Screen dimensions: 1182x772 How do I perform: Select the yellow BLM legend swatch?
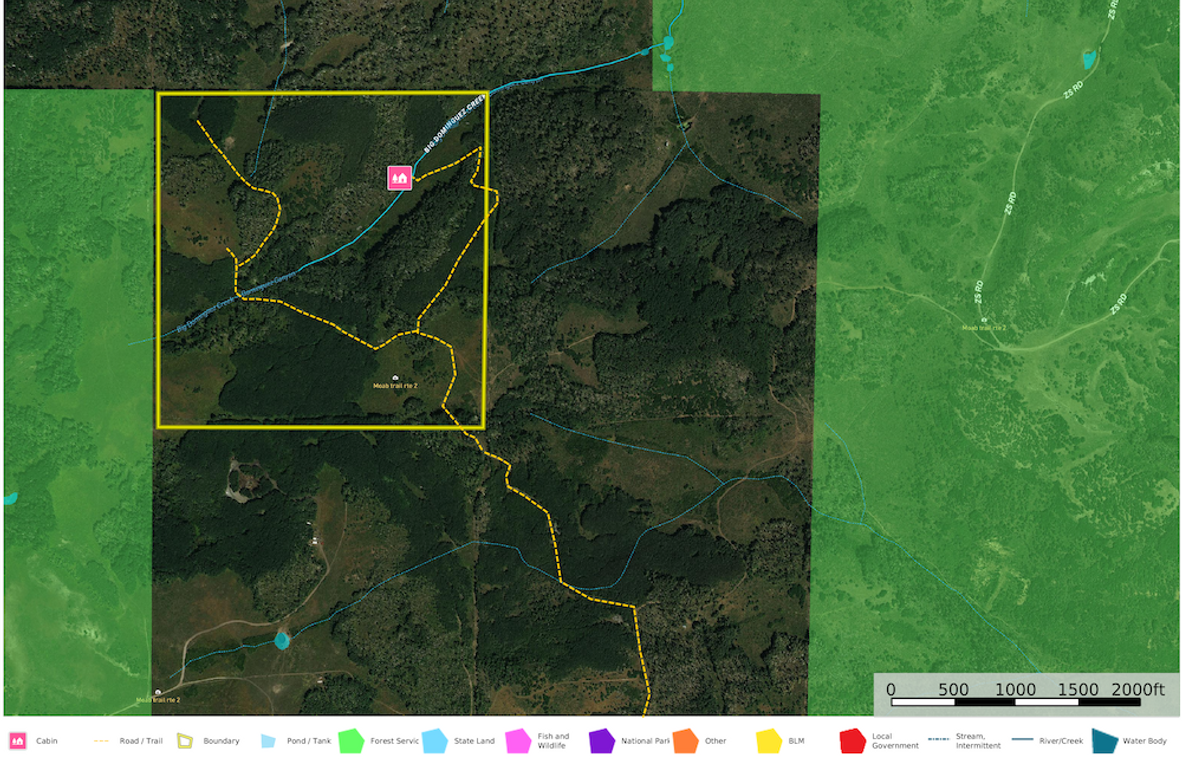pos(768,741)
